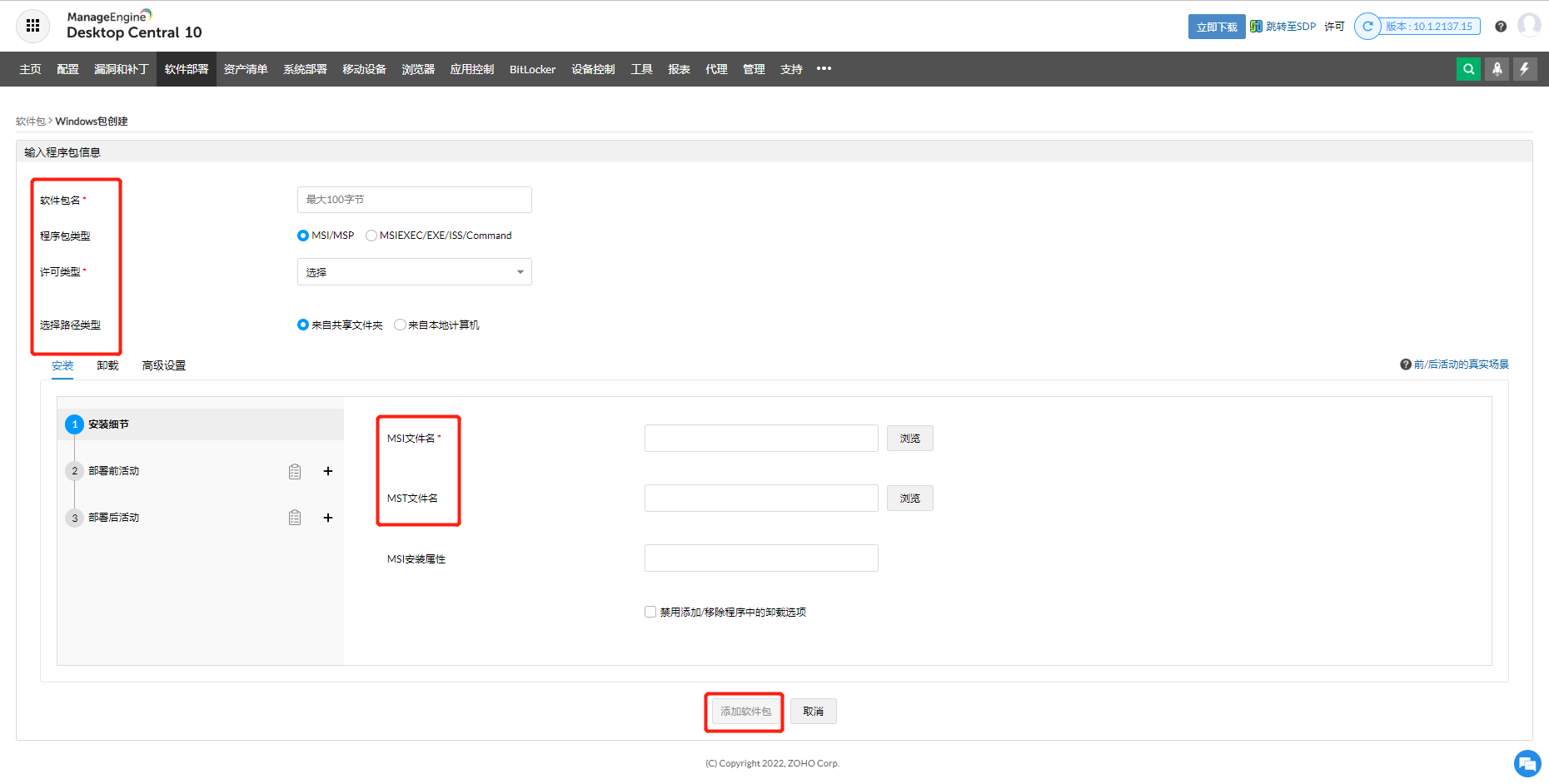Show more navigation items via the ellipsis

pyautogui.click(x=824, y=69)
